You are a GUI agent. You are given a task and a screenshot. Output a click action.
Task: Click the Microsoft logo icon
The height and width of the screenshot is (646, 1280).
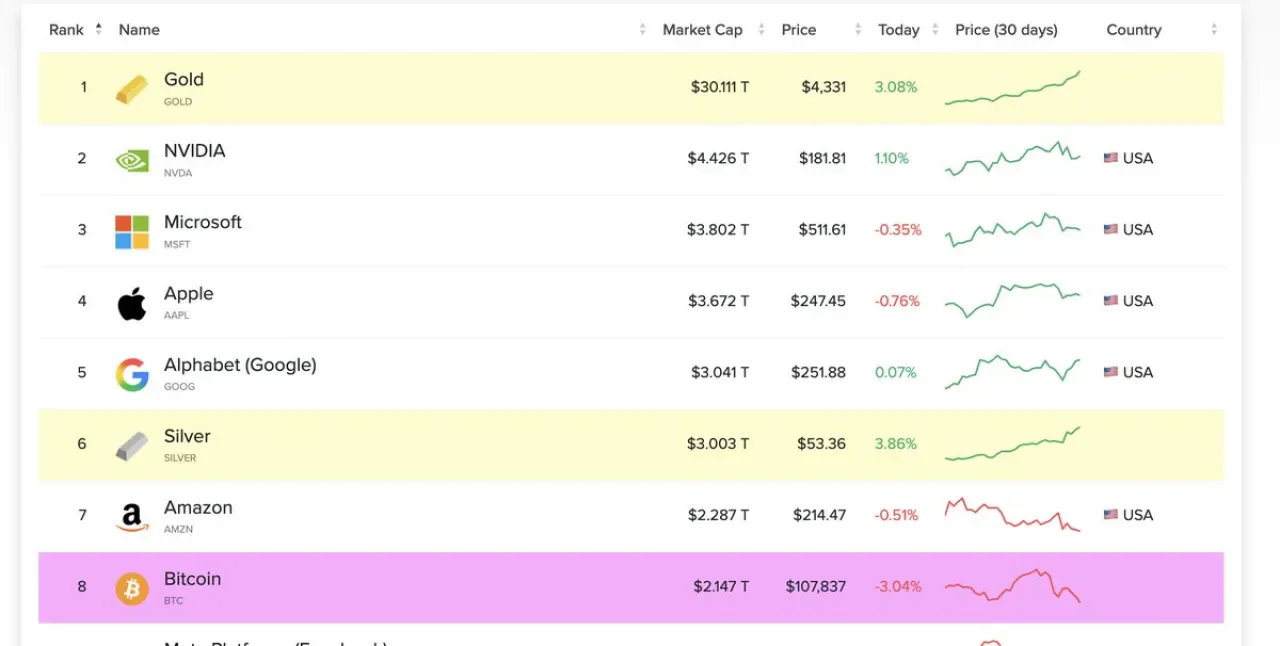[132, 231]
